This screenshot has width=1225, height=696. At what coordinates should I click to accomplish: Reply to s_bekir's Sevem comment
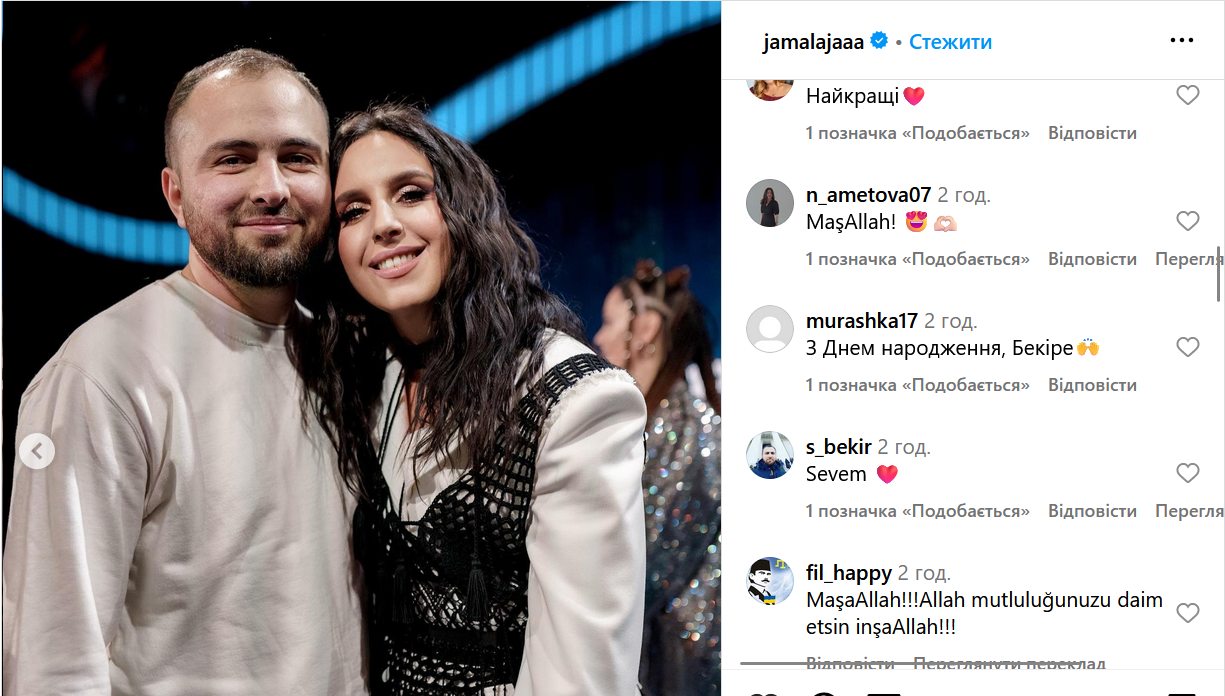[x=1092, y=511]
